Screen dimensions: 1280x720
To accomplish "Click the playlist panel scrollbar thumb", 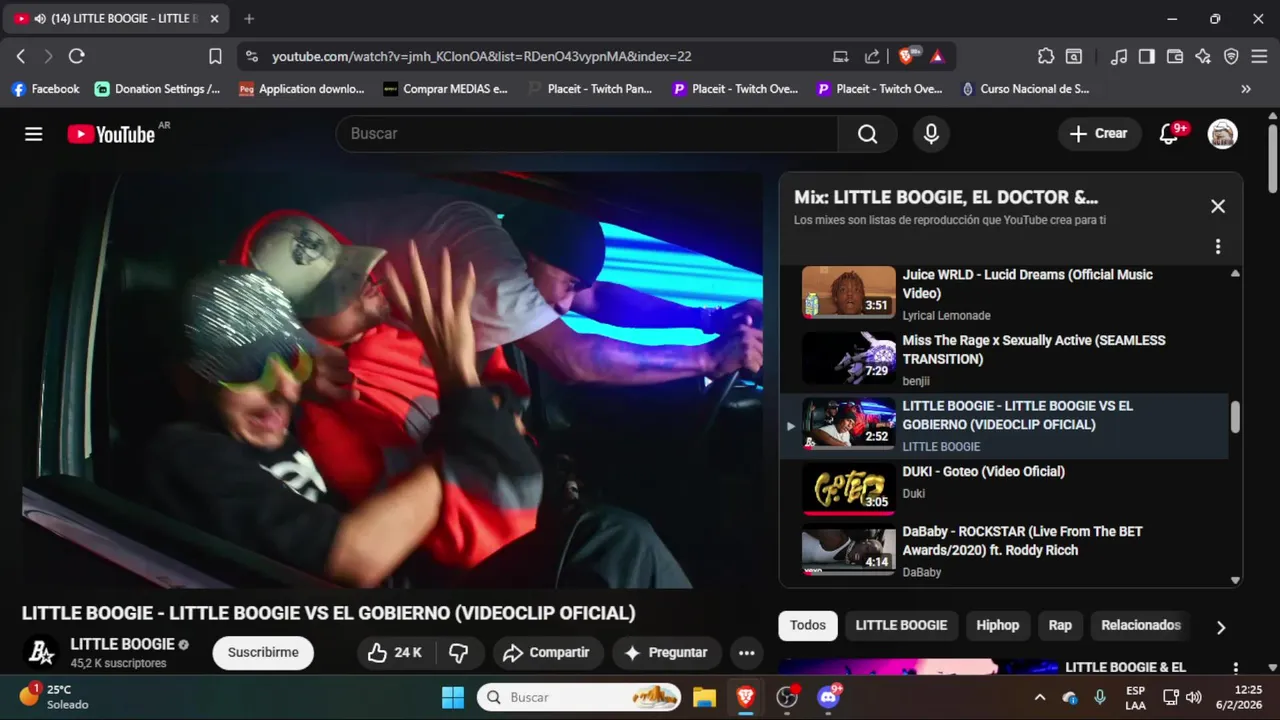I will 1235,418.
